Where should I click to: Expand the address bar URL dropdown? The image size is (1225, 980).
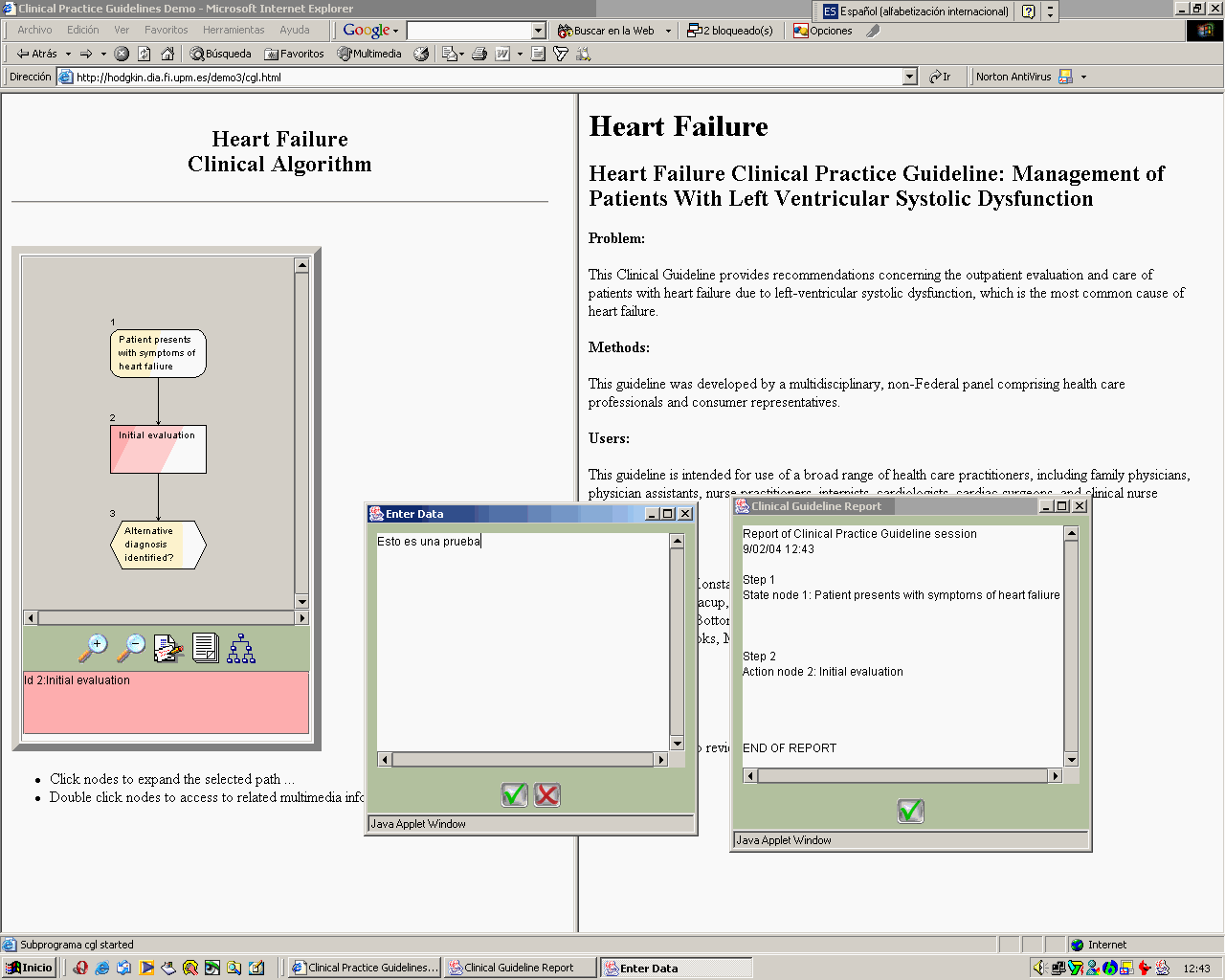[x=909, y=77]
